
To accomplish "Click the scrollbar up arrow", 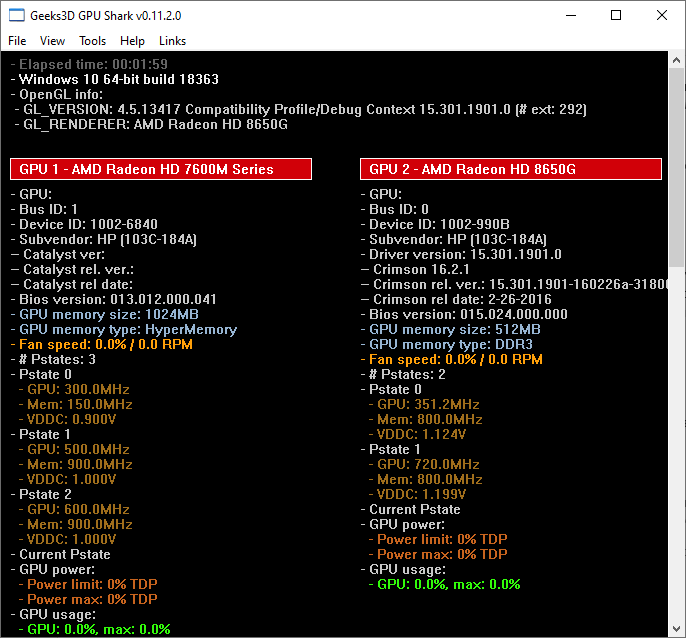I will point(677,60).
